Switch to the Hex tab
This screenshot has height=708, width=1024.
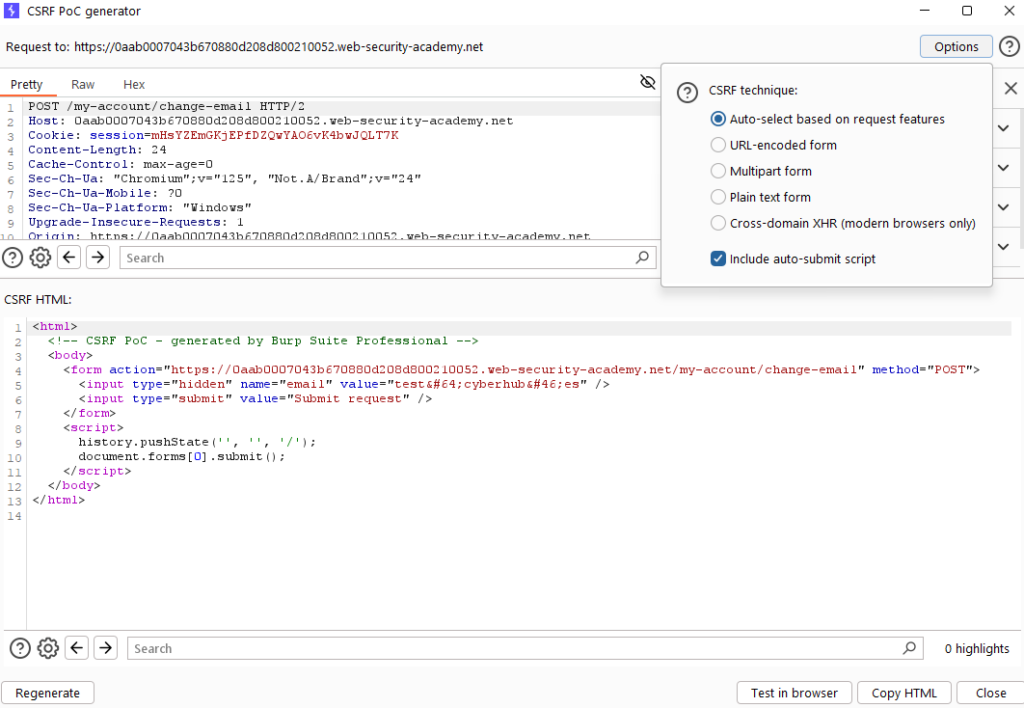point(134,84)
